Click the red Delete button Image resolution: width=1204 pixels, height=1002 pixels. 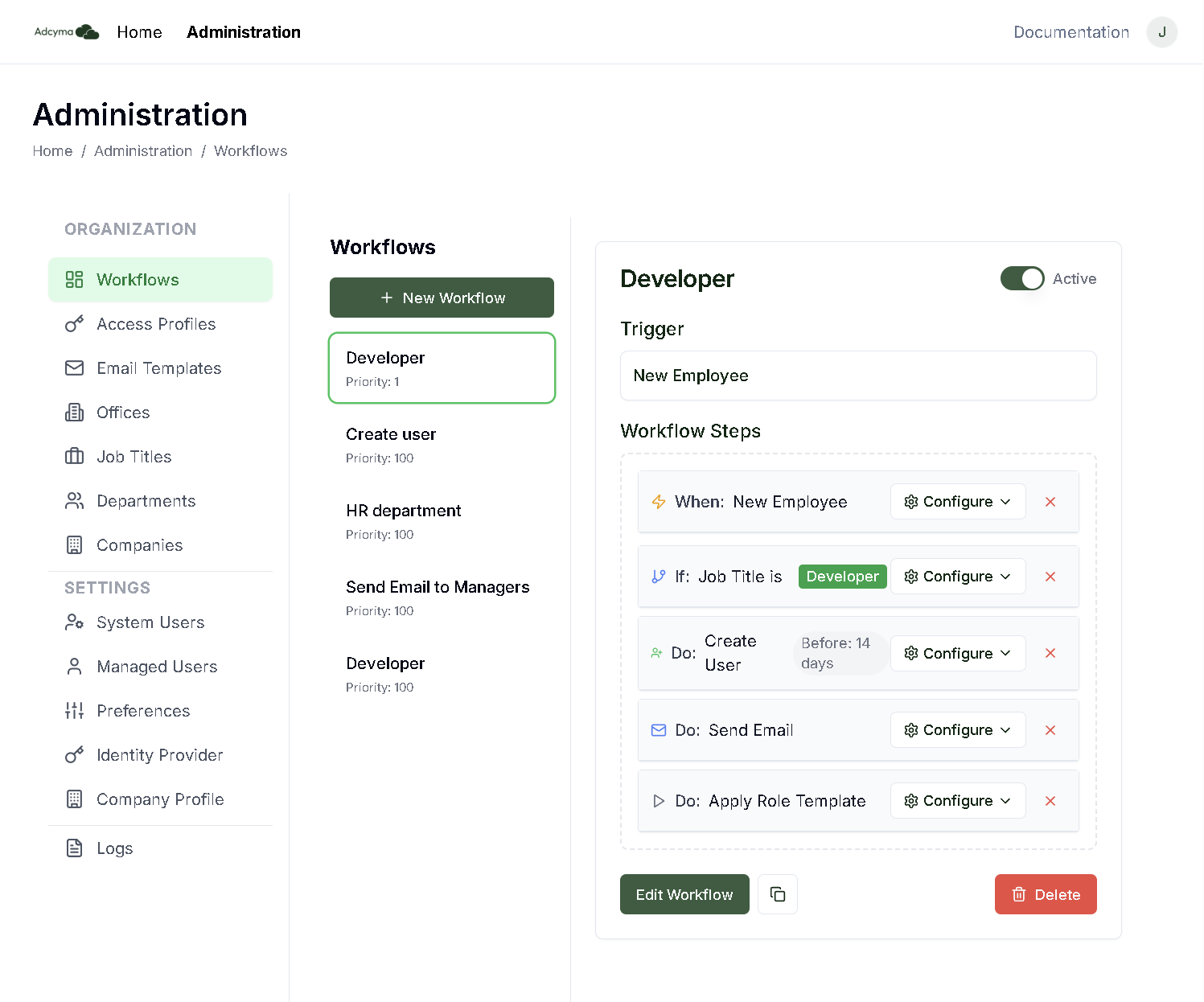click(1045, 894)
